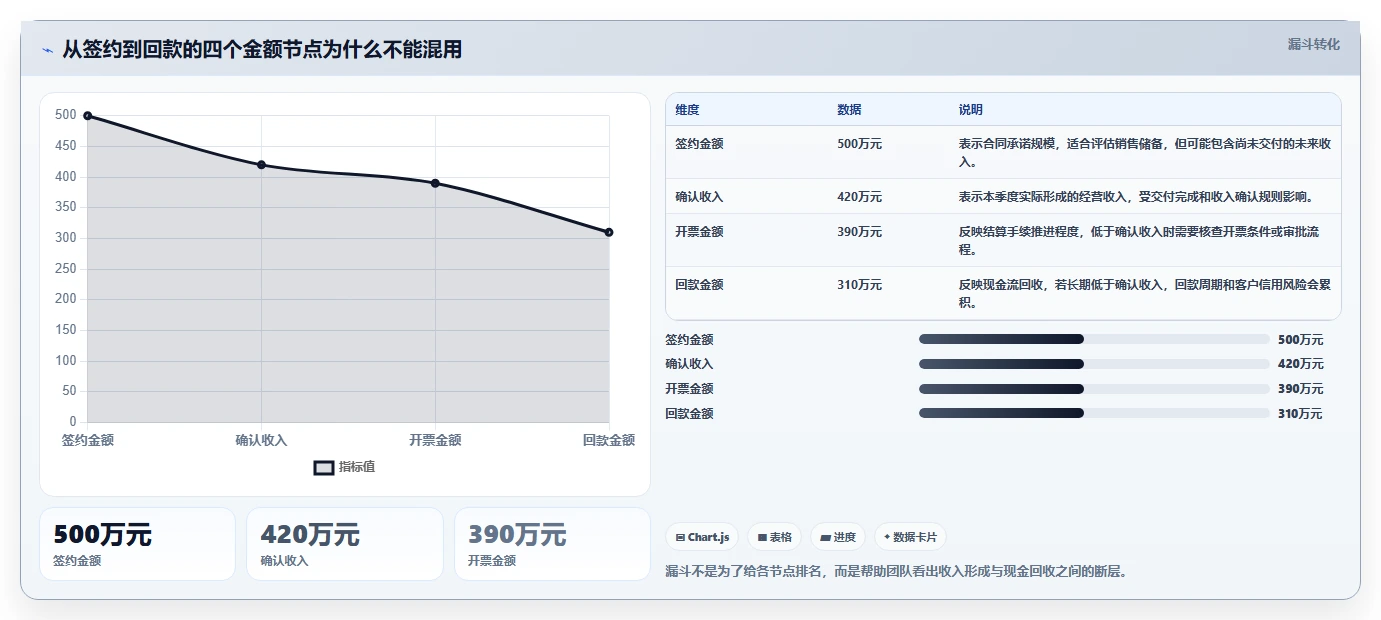Click the 签约金额 progress bar
1381x620 pixels.
click(1093, 339)
